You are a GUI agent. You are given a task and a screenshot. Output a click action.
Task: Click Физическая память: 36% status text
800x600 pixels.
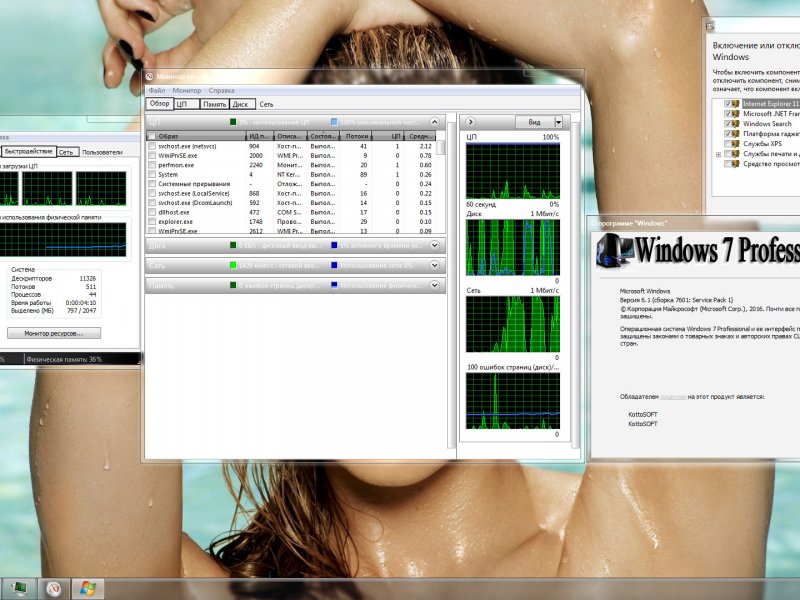64,359
